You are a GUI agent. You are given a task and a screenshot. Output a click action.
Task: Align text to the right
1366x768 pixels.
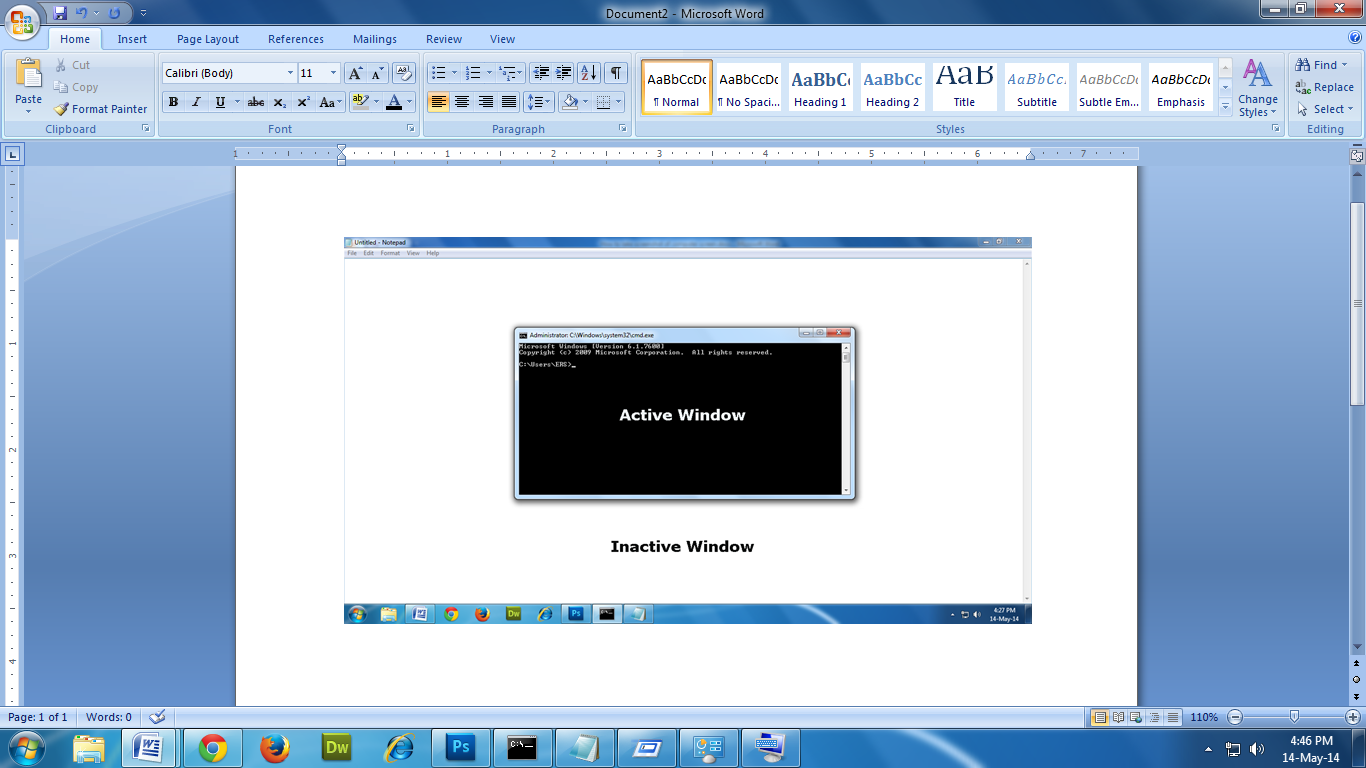coord(486,102)
